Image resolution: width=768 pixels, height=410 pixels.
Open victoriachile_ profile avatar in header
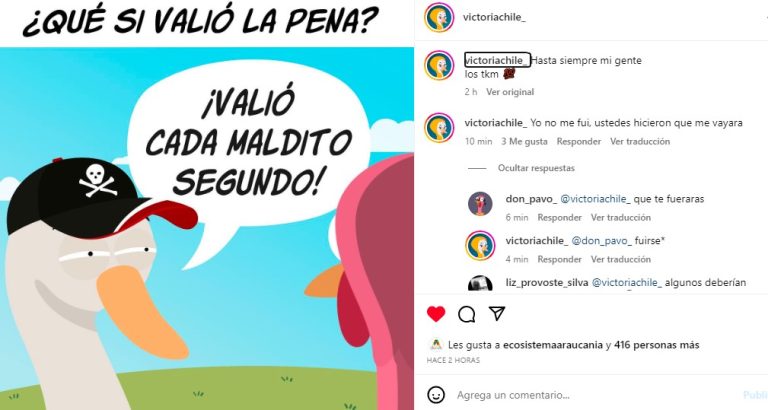(x=439, y=17)
